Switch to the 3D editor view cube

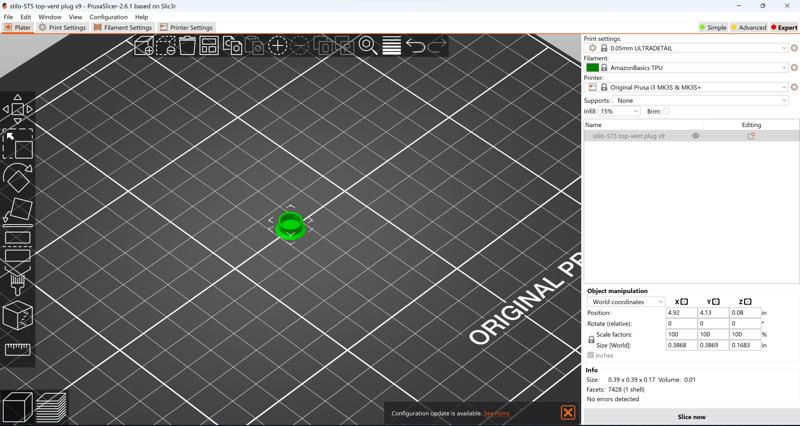point(17,407)
